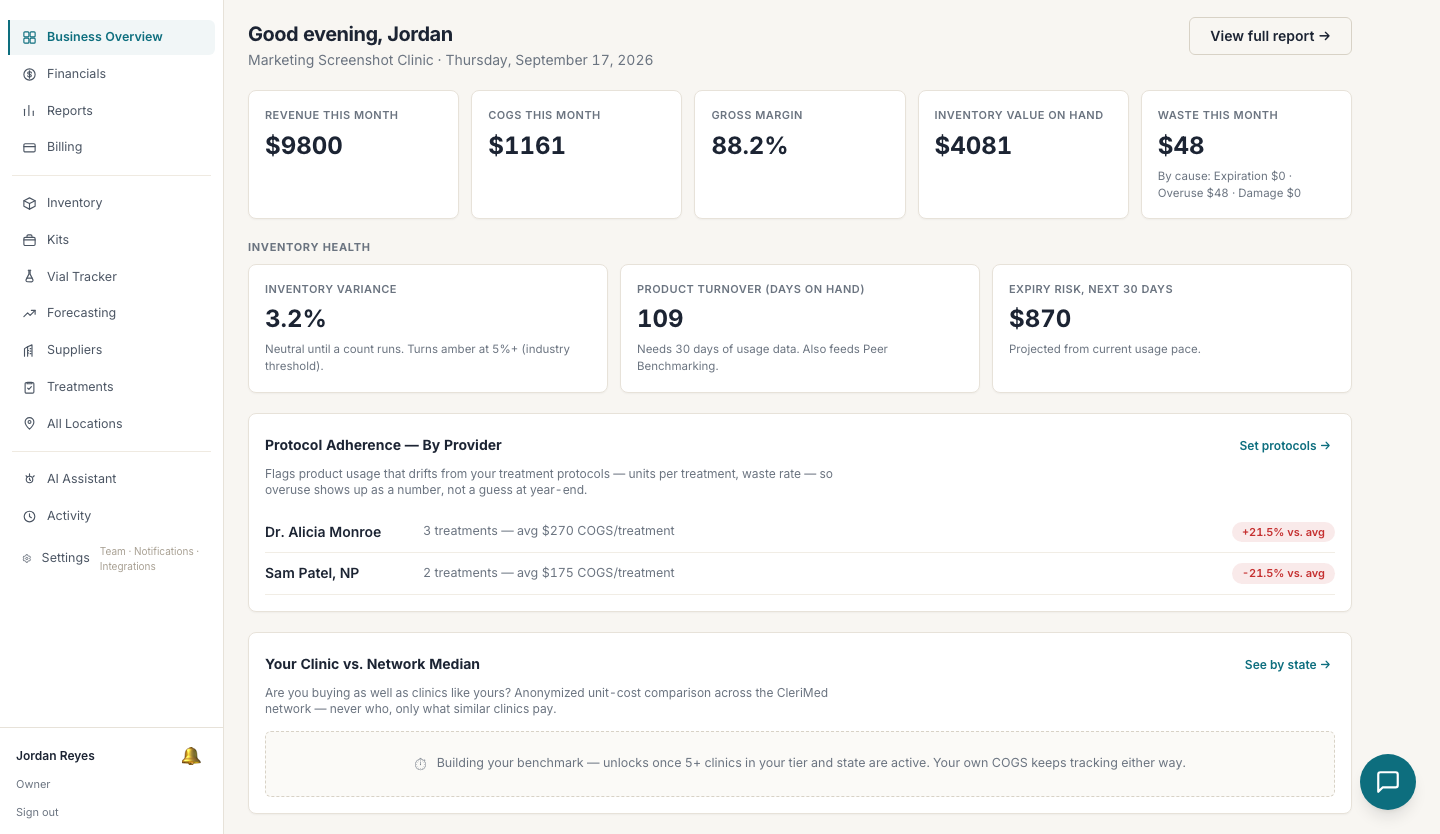Screen dimensions: 1440x834
Task: Click the Billing card icon
Action: (29, 147)
